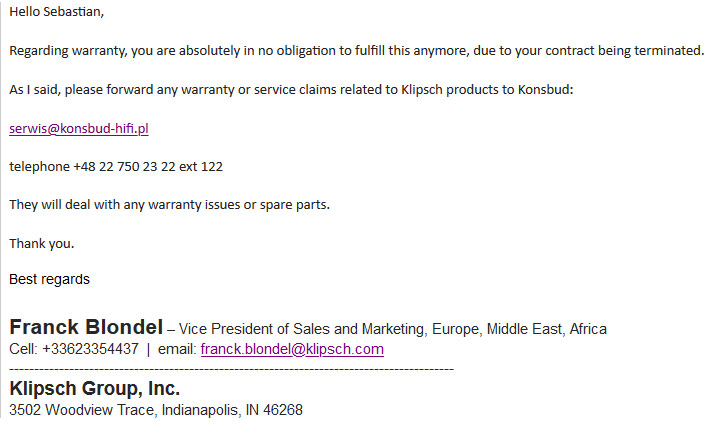Click the 'email:' label in the signature

click(177, 349)
